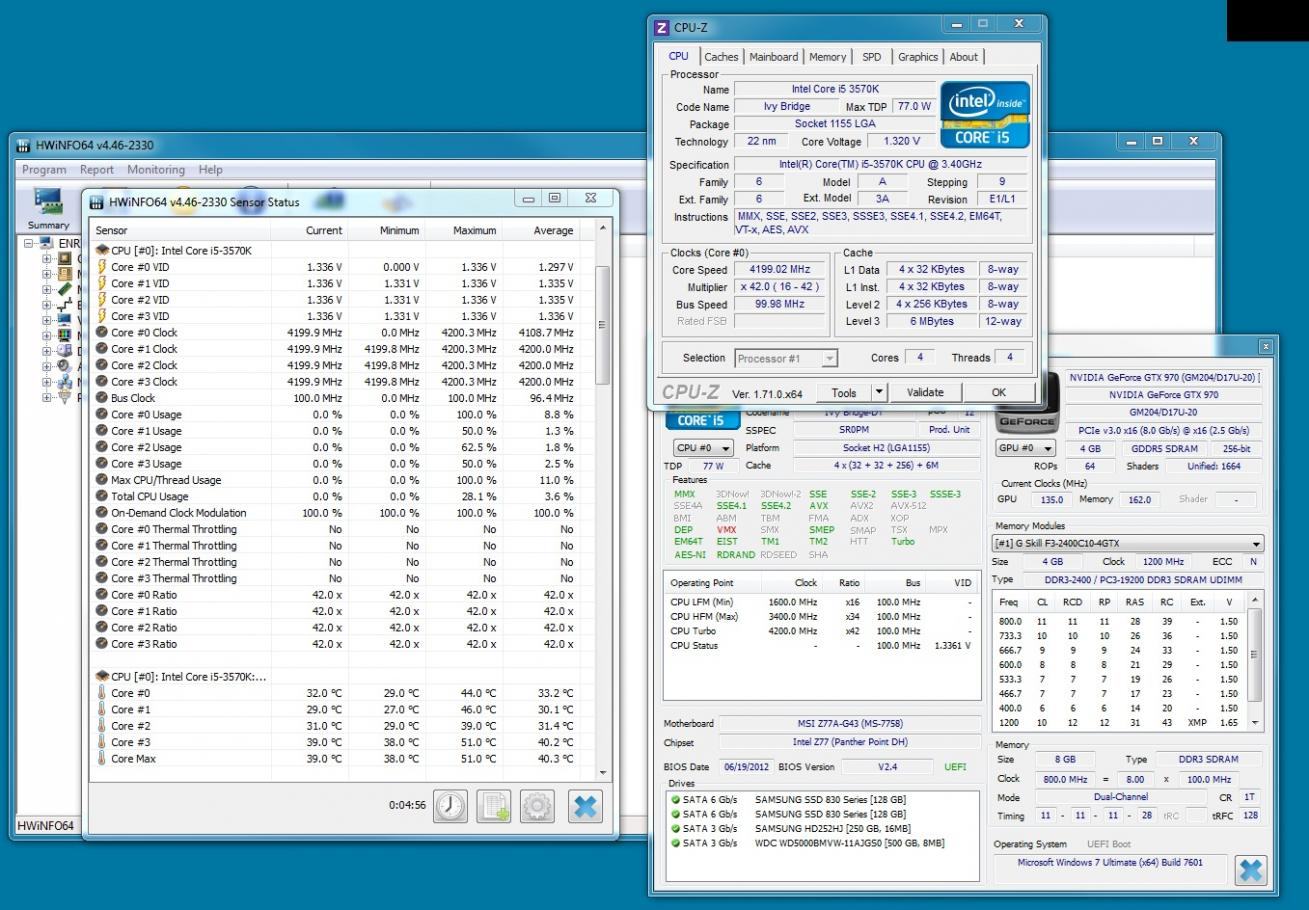Switch to the Caches tab in CPU-Z
Viewport: 1309px width, 910px height.
click(721, 57)
